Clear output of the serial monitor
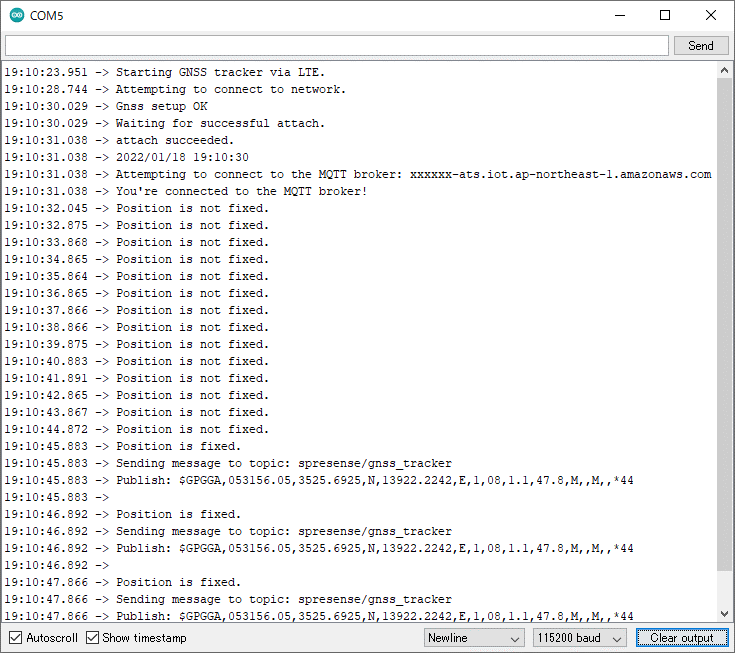Screen dimensions: 735x653 (681, 638)
